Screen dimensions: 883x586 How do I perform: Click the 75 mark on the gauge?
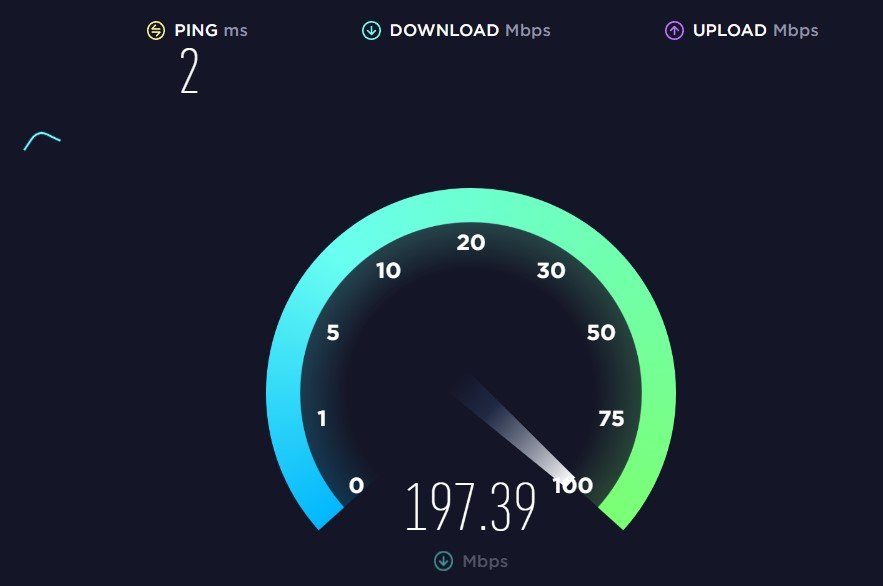click(x=611, y=418)
